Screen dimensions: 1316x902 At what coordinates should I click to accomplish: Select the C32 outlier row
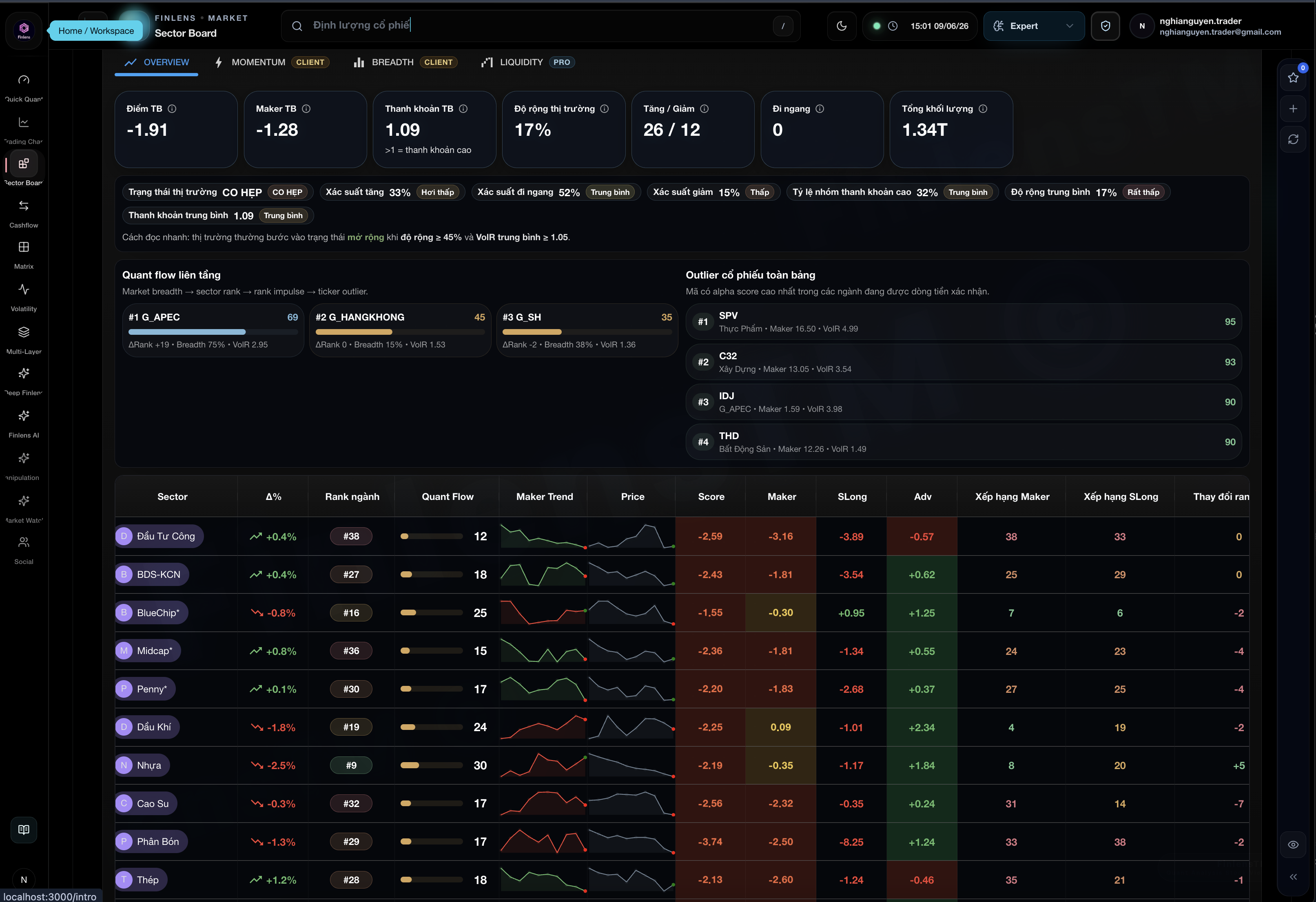pos(963,362)
